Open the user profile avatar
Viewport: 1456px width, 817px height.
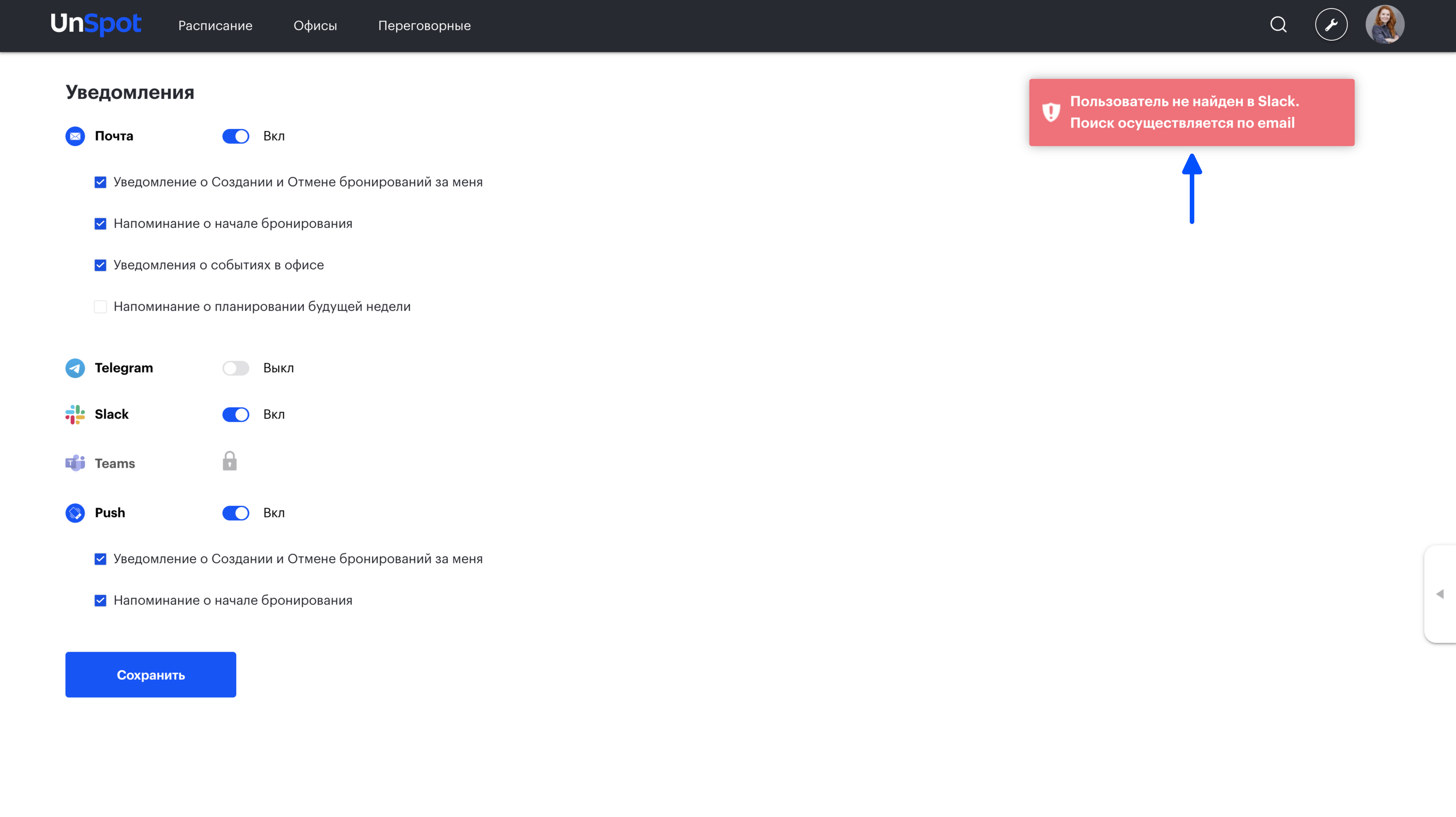pyautogui.click(x=1385, y=25)
